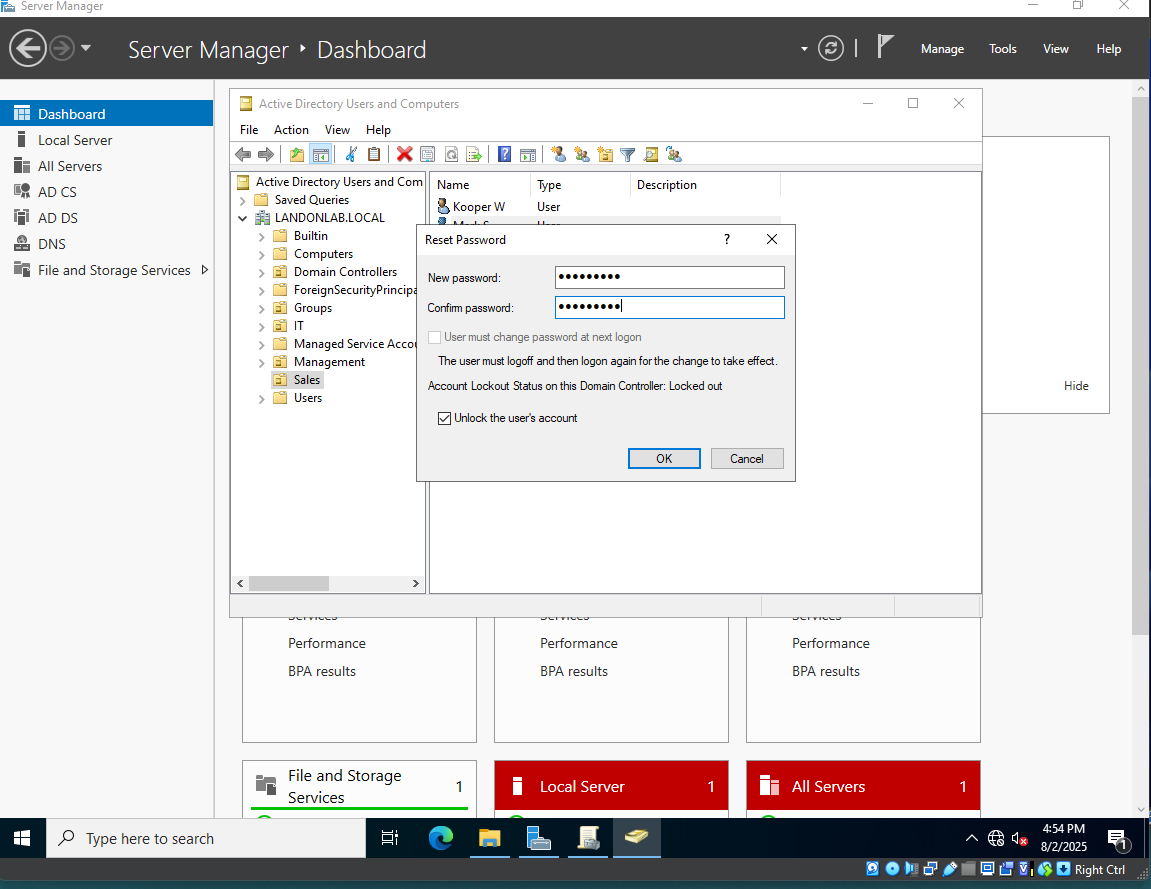
Task: Click the Filter funnel icon
Action: [x=628, y=154]
